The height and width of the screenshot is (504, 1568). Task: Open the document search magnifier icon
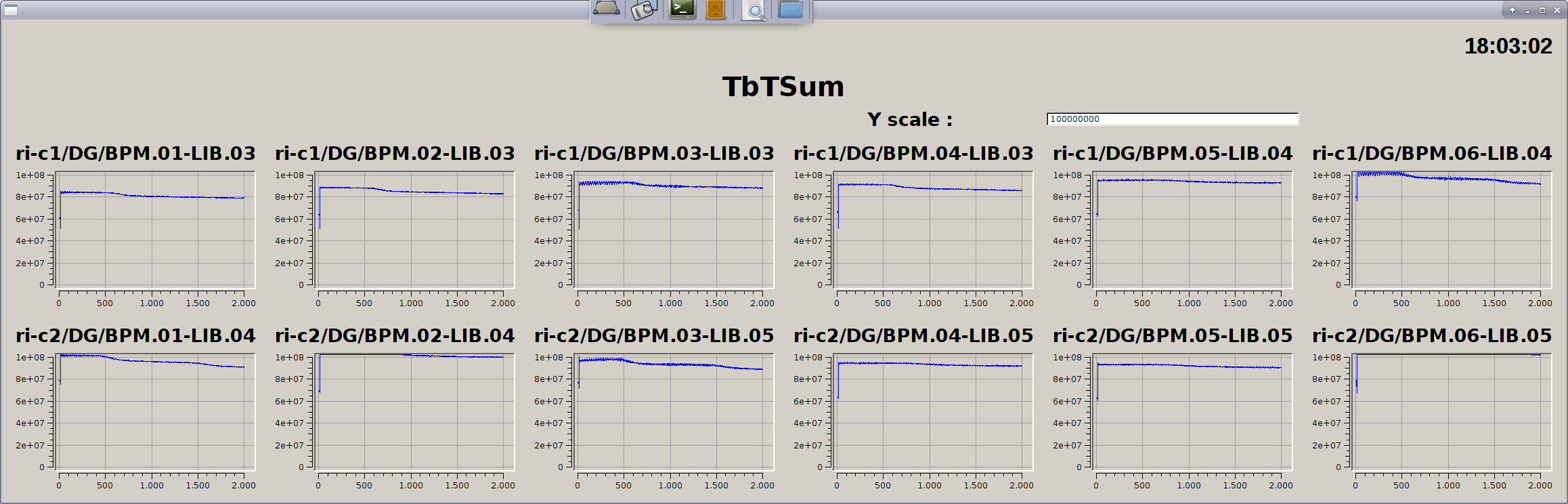754,10
